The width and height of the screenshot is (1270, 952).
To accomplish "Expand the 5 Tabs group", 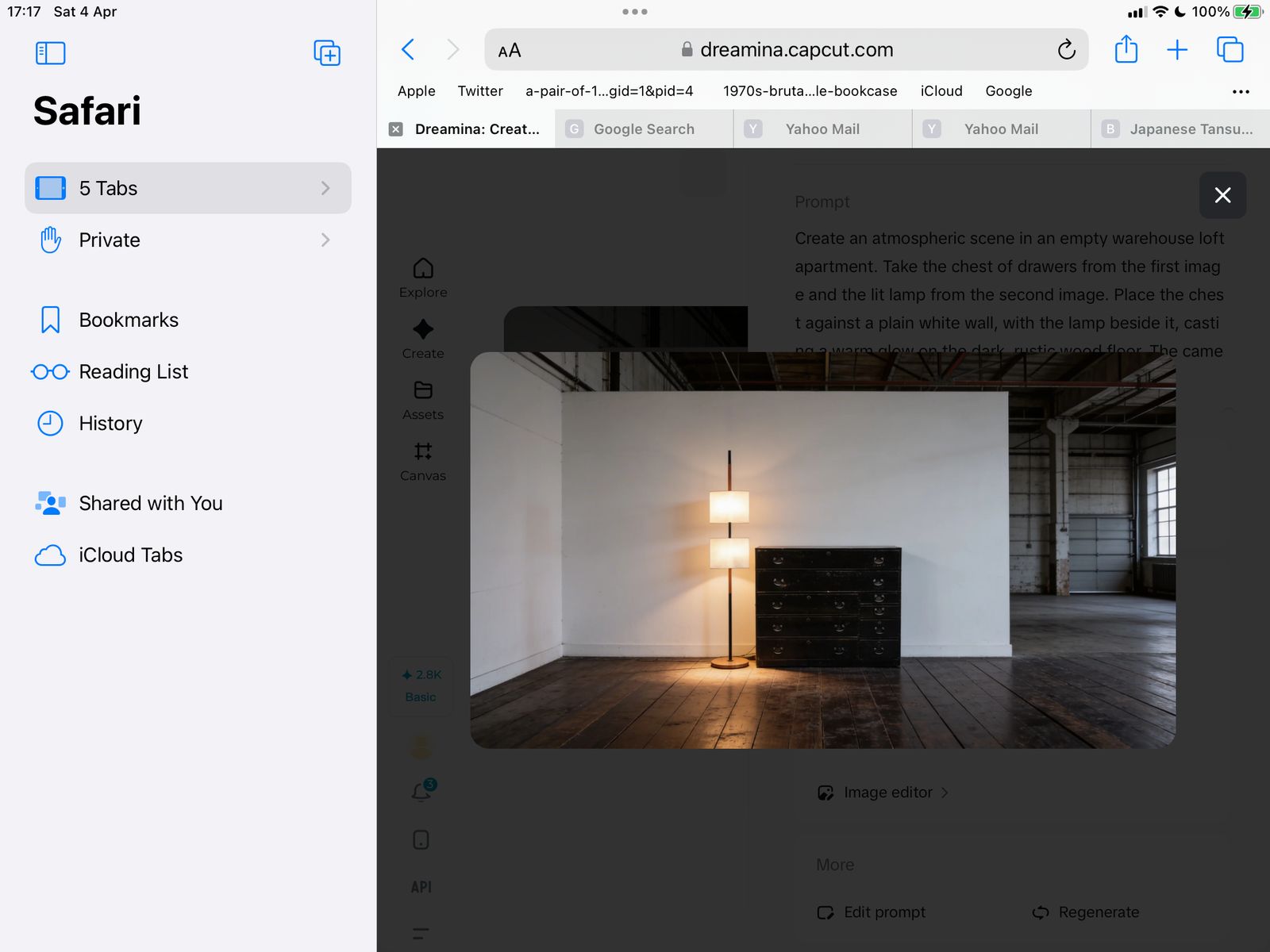I will pos(188,188).
